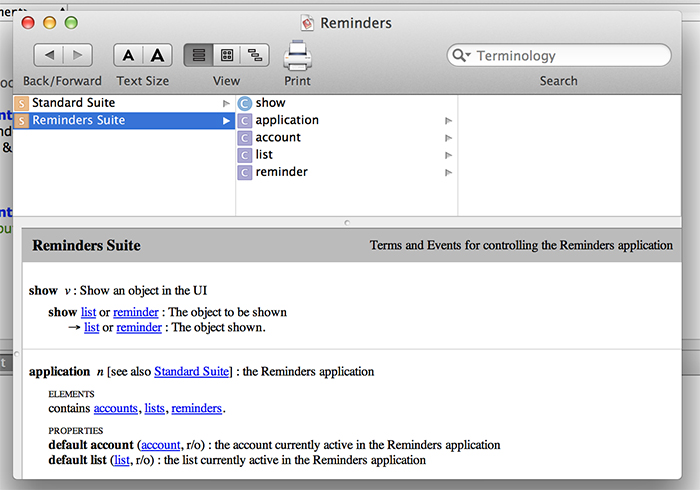
Task: Open the reminders elements link
Action: (196, 408)
